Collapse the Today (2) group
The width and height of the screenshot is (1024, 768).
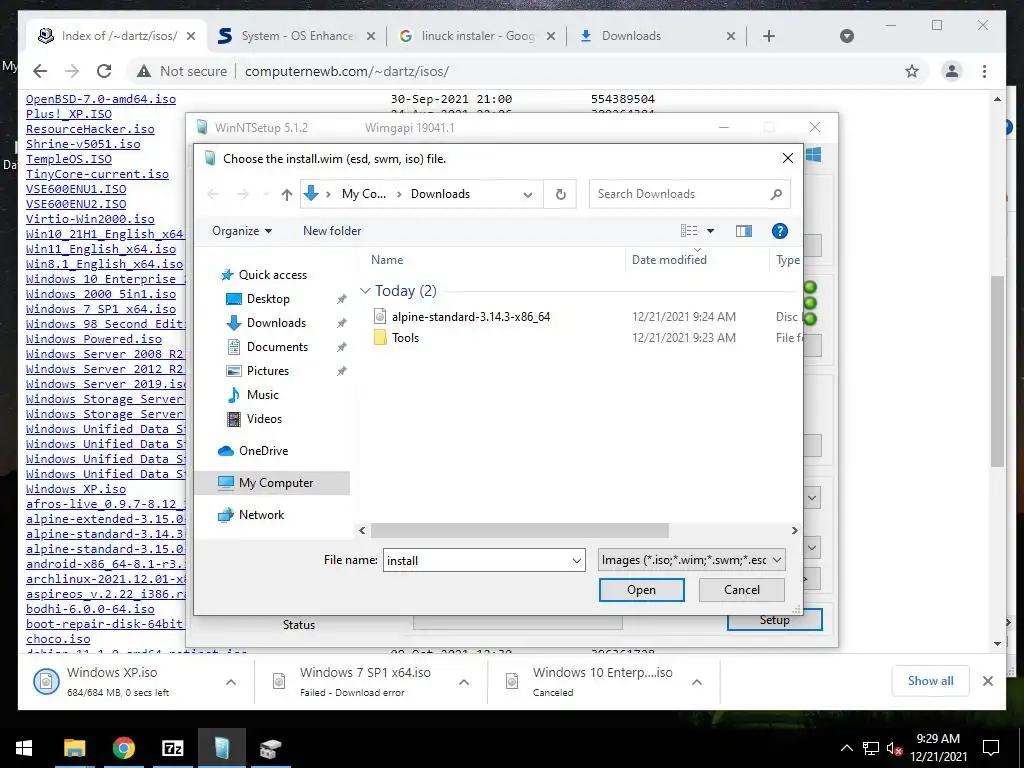[x=364, y=291]
